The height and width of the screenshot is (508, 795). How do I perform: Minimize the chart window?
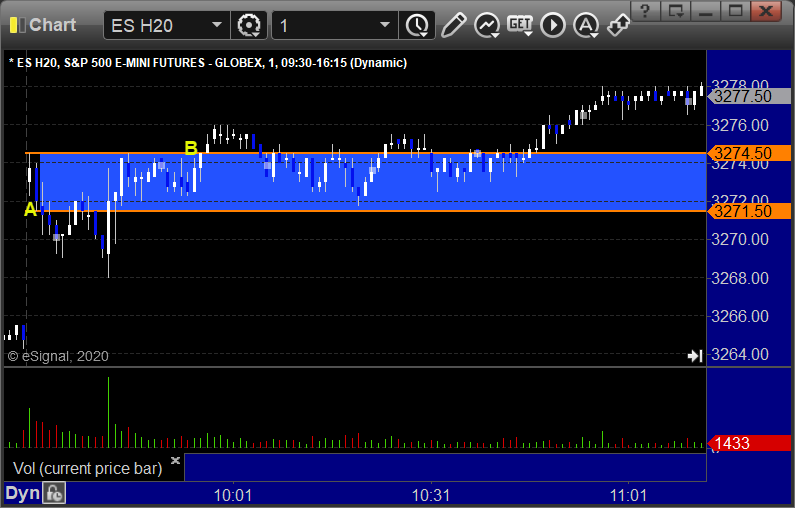coord(705,11)
